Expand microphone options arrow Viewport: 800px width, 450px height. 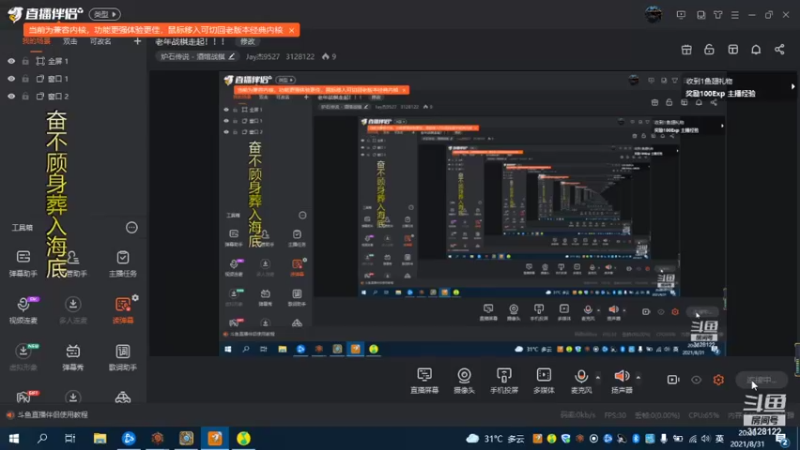click(598, 377)
